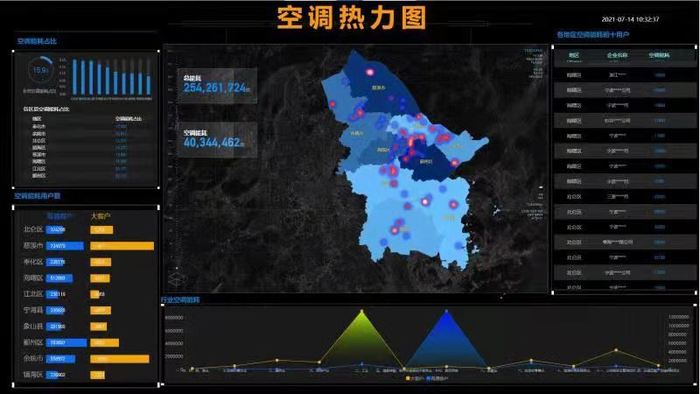Click the 3D cube icon on the map
The image size is (700, 394).
point(176,278)
